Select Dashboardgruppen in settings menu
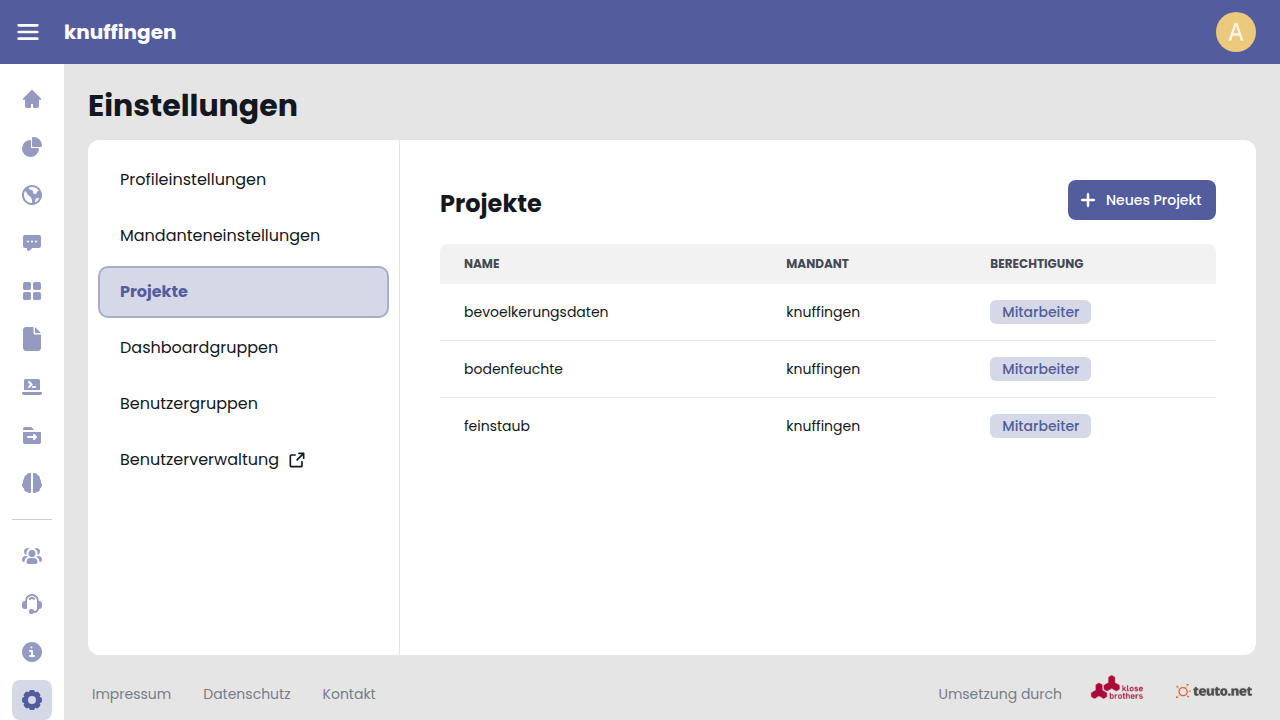The width and height of the screenshot is (1280, 720). [x=199, y=348]
